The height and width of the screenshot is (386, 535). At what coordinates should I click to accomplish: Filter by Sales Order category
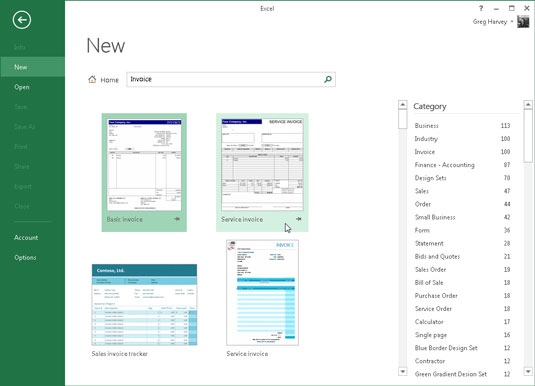point(462,270)
